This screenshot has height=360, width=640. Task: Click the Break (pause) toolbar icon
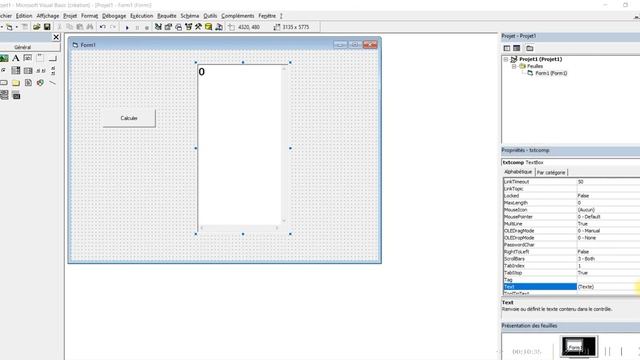point(137,27)
